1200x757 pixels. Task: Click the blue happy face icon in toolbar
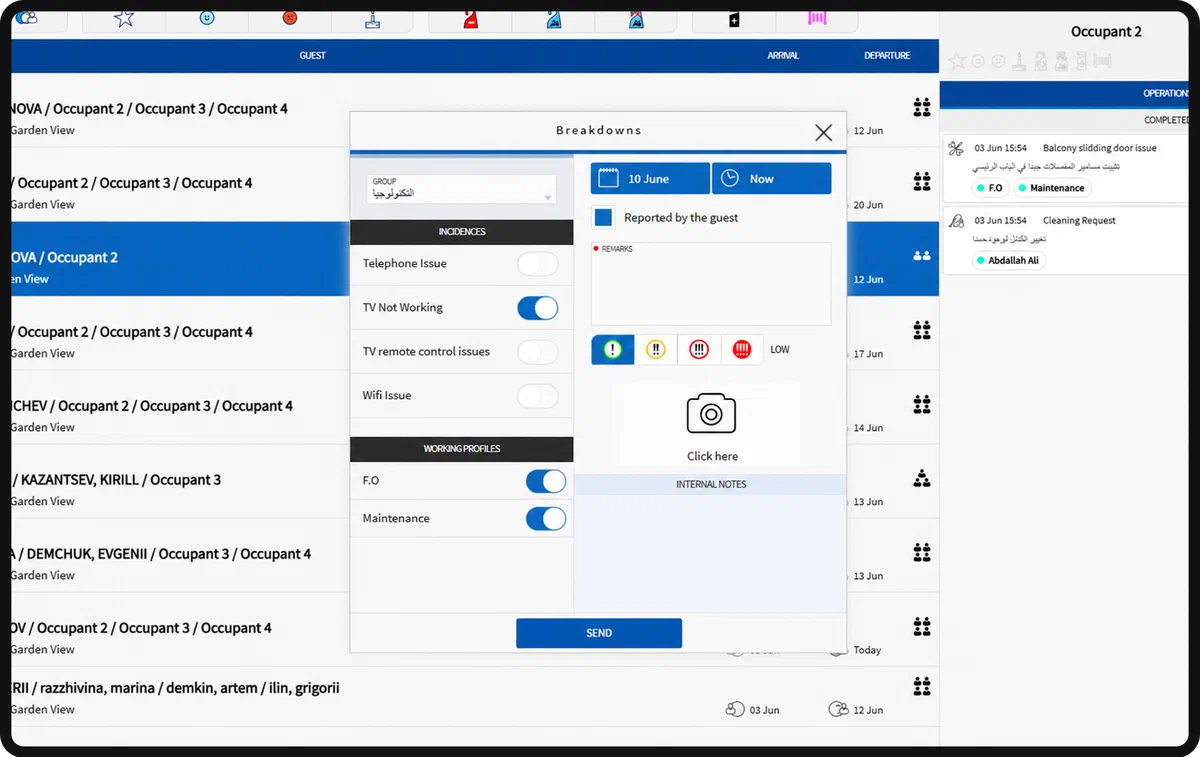point(207,18)
